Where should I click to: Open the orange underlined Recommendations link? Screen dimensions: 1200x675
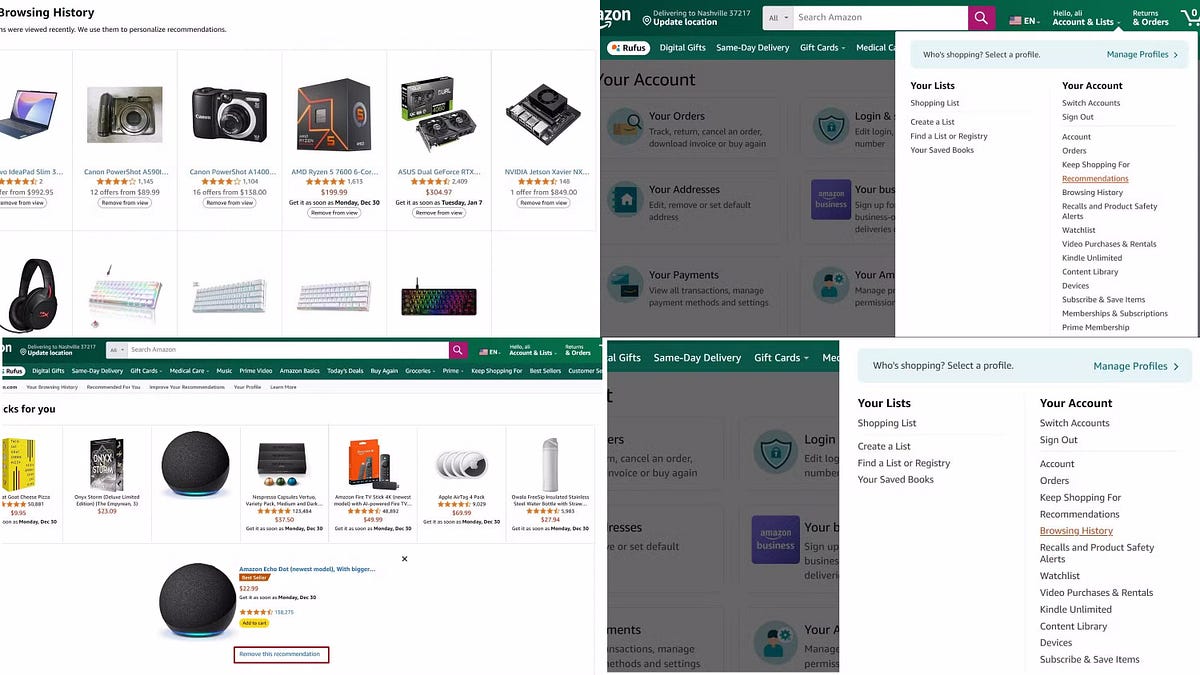[1095, 179]
